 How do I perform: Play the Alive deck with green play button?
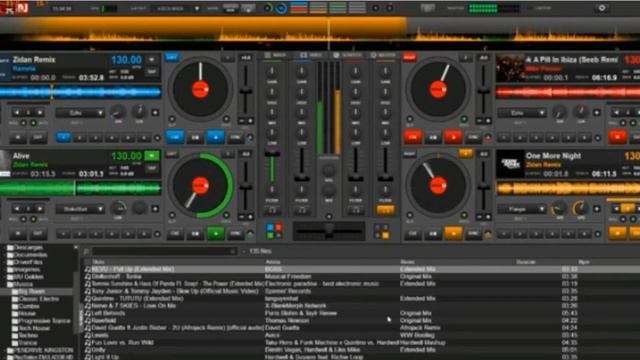pyautogui.click(x=216, y=233)
